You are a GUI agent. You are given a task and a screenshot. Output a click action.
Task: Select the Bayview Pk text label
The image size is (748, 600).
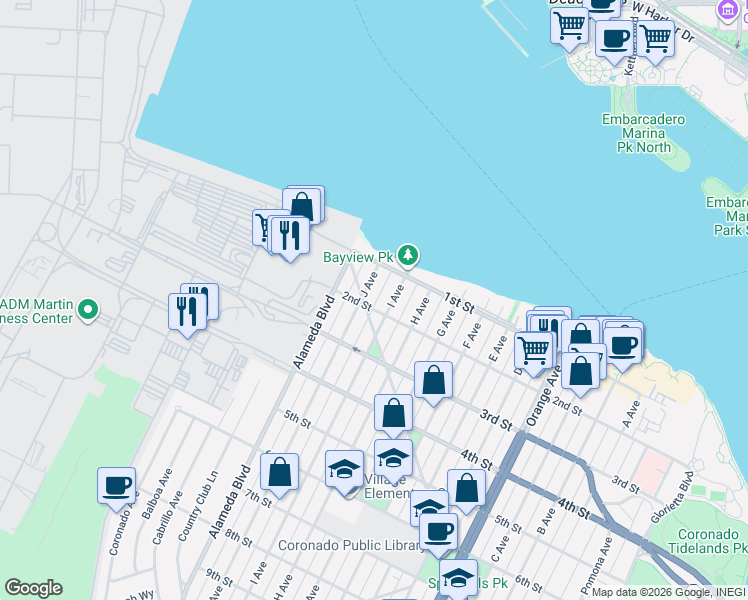click(x=358, y=257)
